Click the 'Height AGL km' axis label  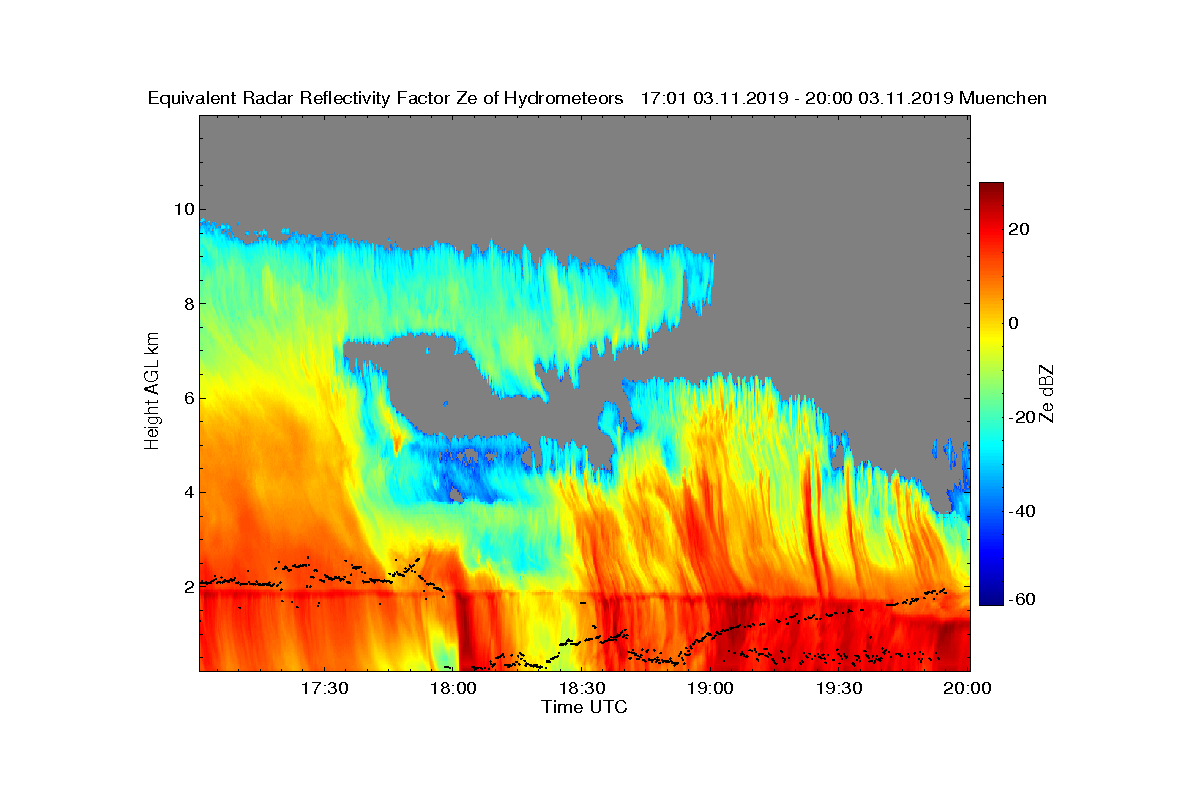coord(152,392)
